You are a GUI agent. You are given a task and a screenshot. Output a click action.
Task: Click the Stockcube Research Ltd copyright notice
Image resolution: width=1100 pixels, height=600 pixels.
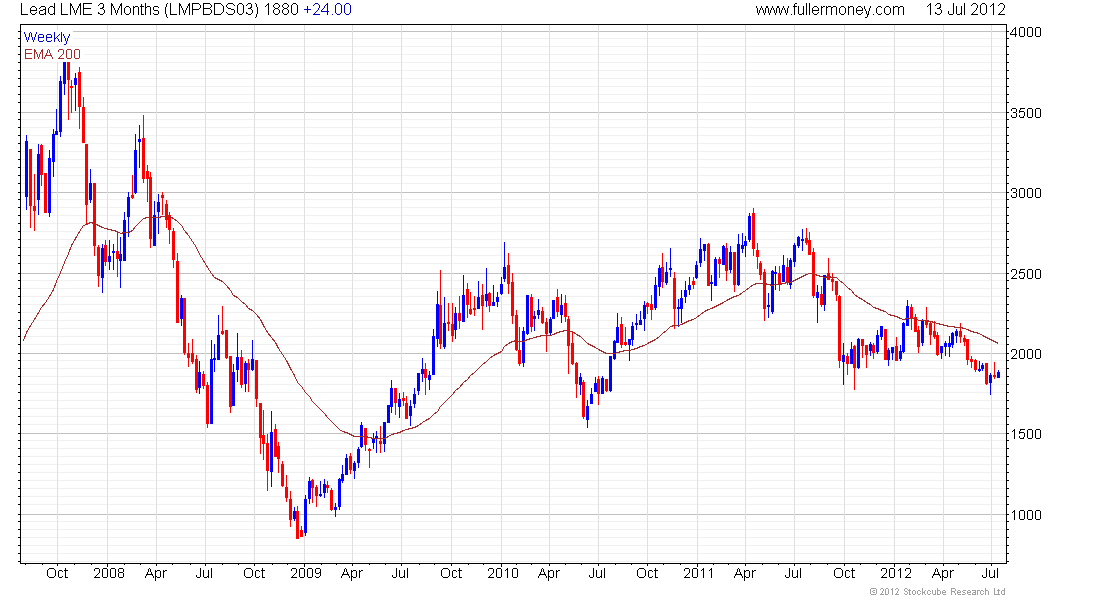(x=937, y=592)
